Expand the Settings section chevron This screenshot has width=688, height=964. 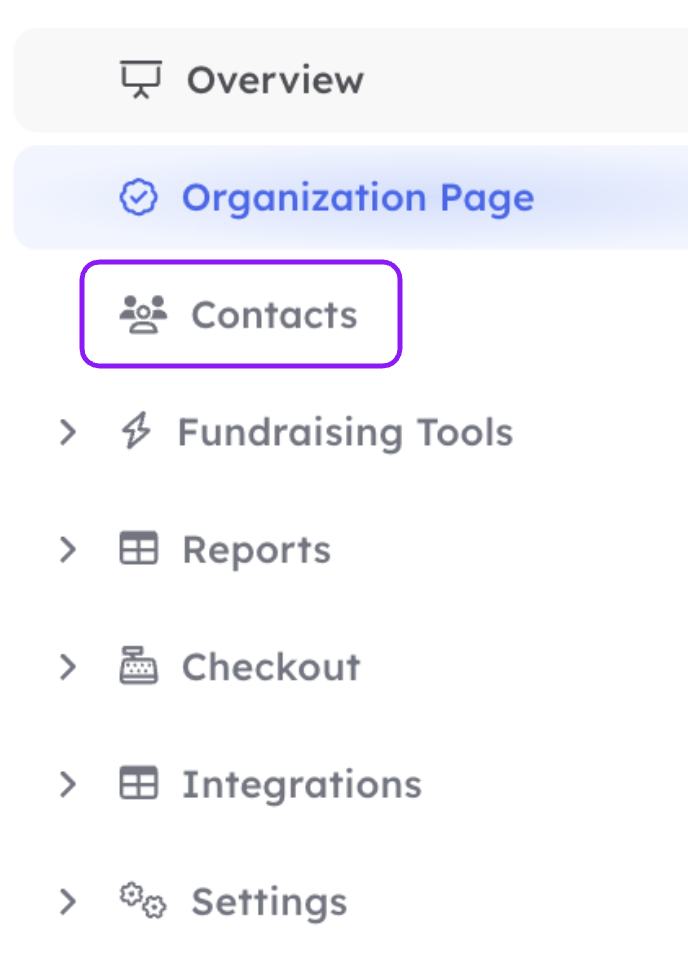[68, 901]
